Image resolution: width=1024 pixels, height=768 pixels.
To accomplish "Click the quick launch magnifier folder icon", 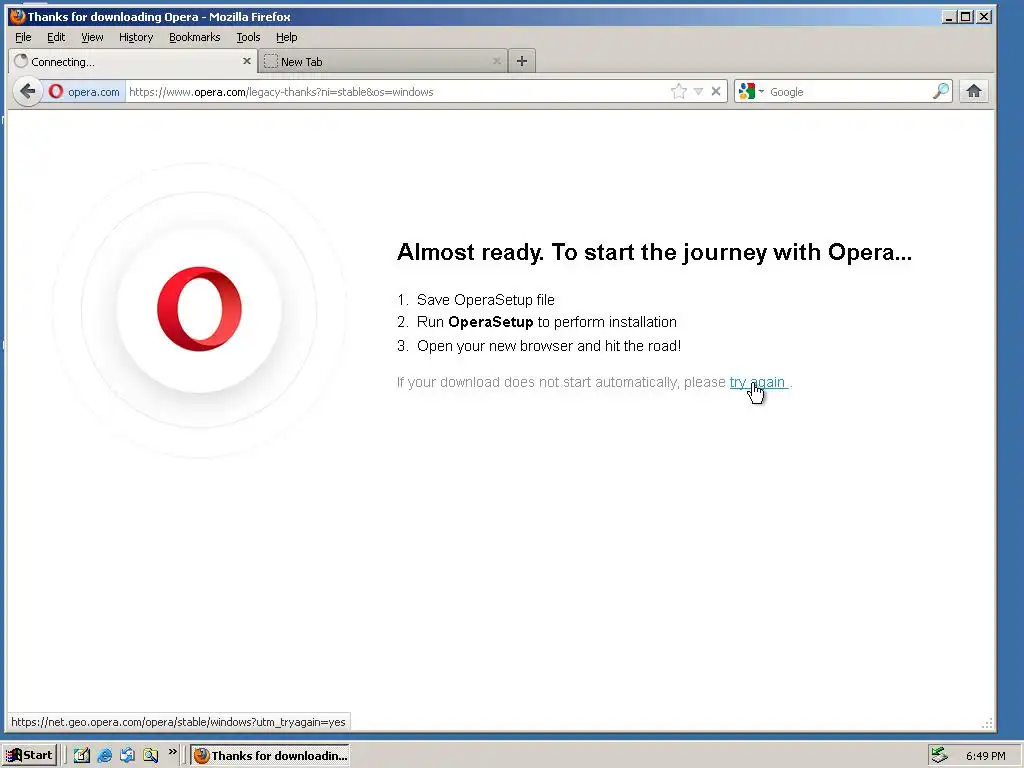I will (x=151, y=756).
